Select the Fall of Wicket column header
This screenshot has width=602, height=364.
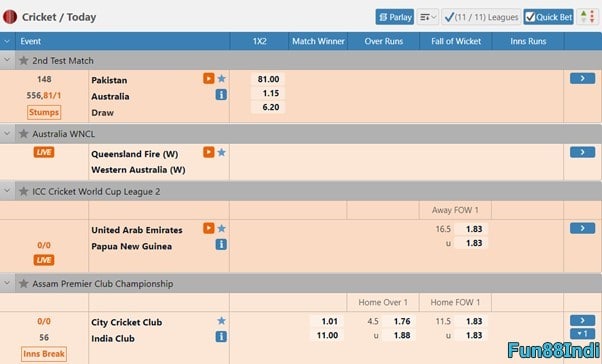click(x=456, y=41)
